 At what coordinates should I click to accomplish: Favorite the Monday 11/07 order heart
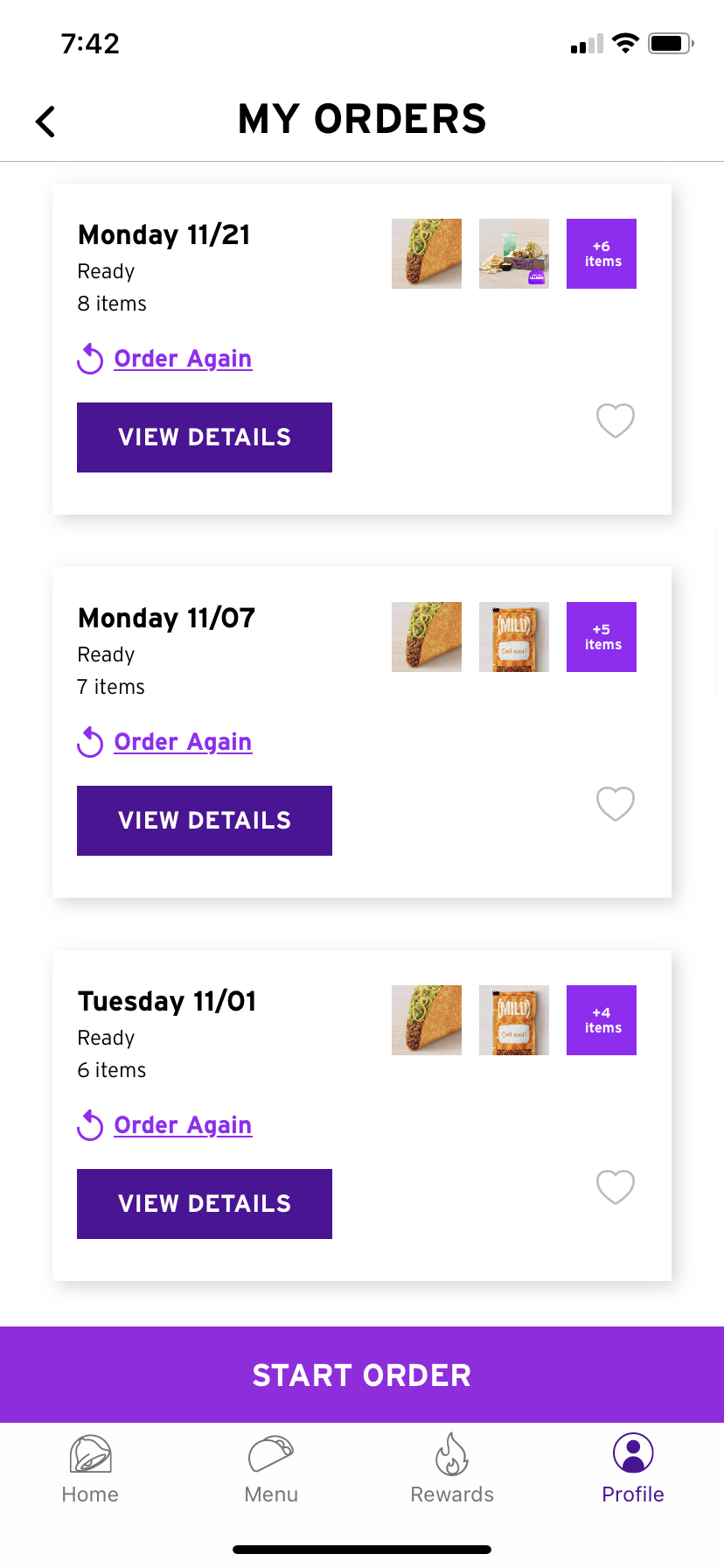[616, 803]
